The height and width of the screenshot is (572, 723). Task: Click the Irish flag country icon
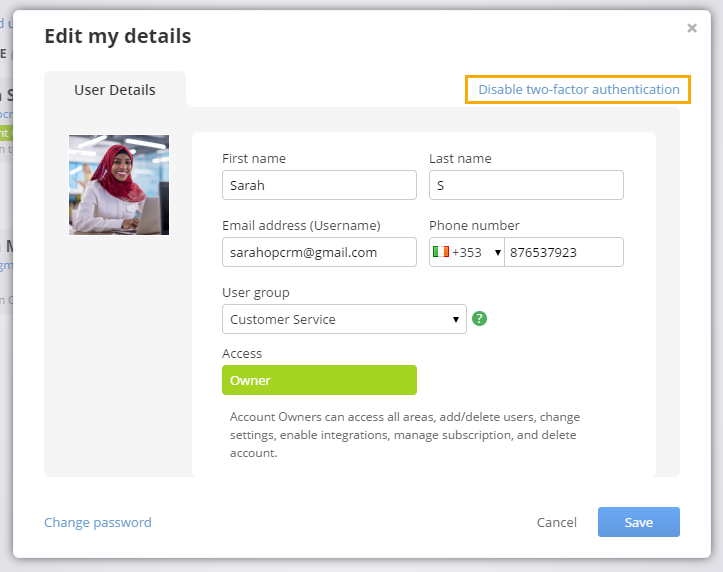pyautogui.click(x=441, y=252)
